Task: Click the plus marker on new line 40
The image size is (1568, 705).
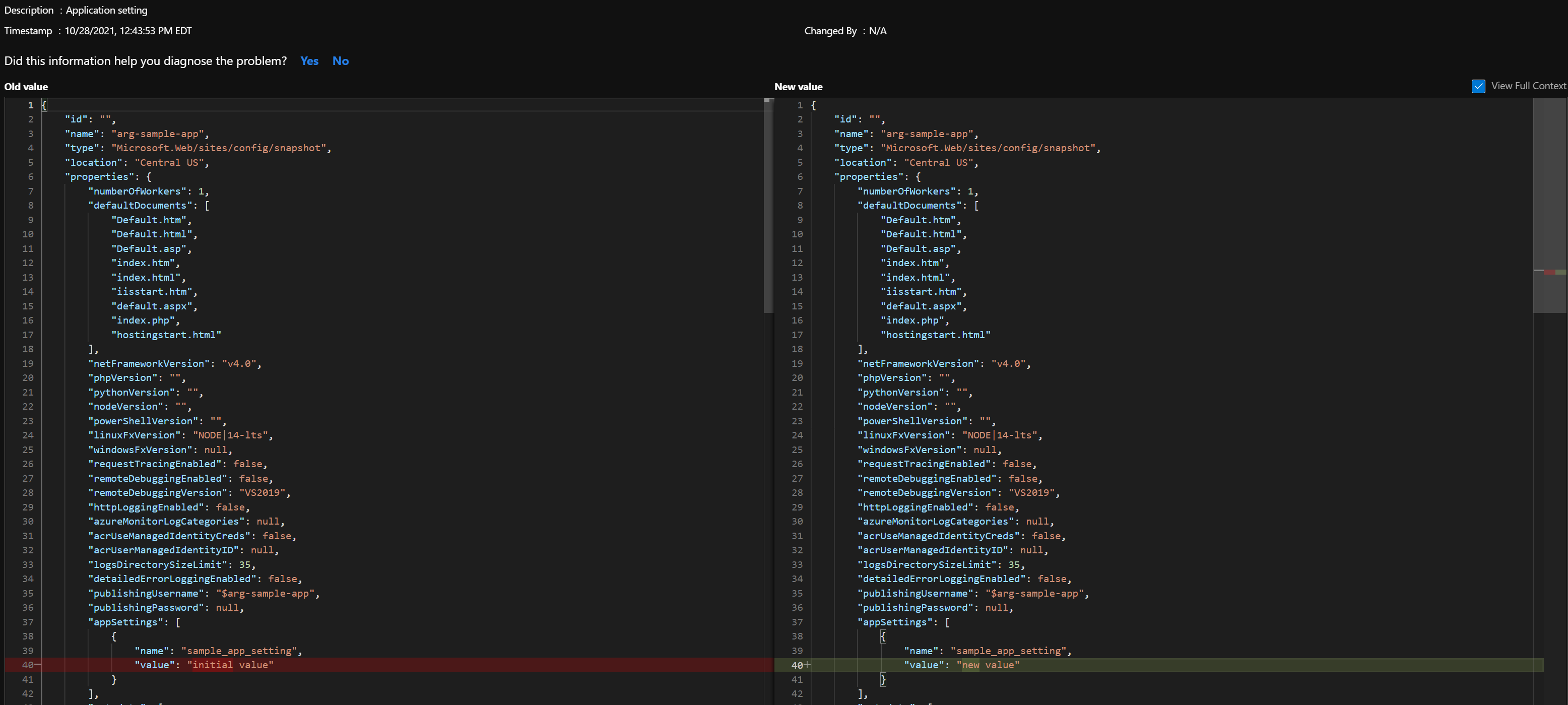Action: point(808,665)
